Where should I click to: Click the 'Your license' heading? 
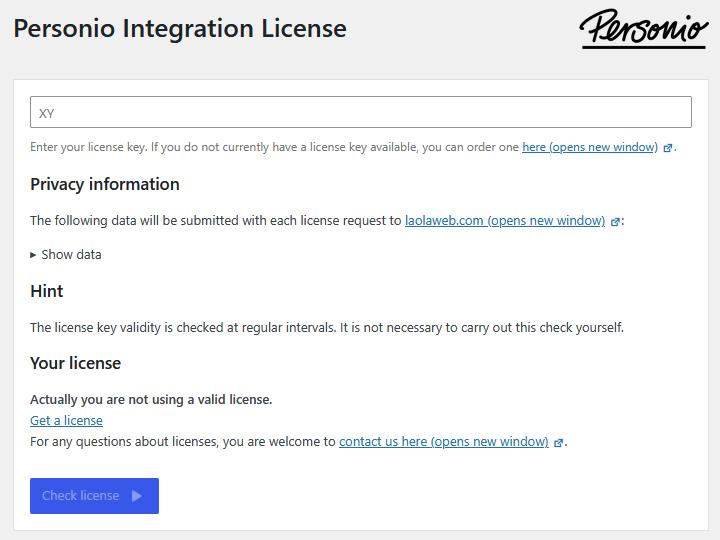[76, 363]
